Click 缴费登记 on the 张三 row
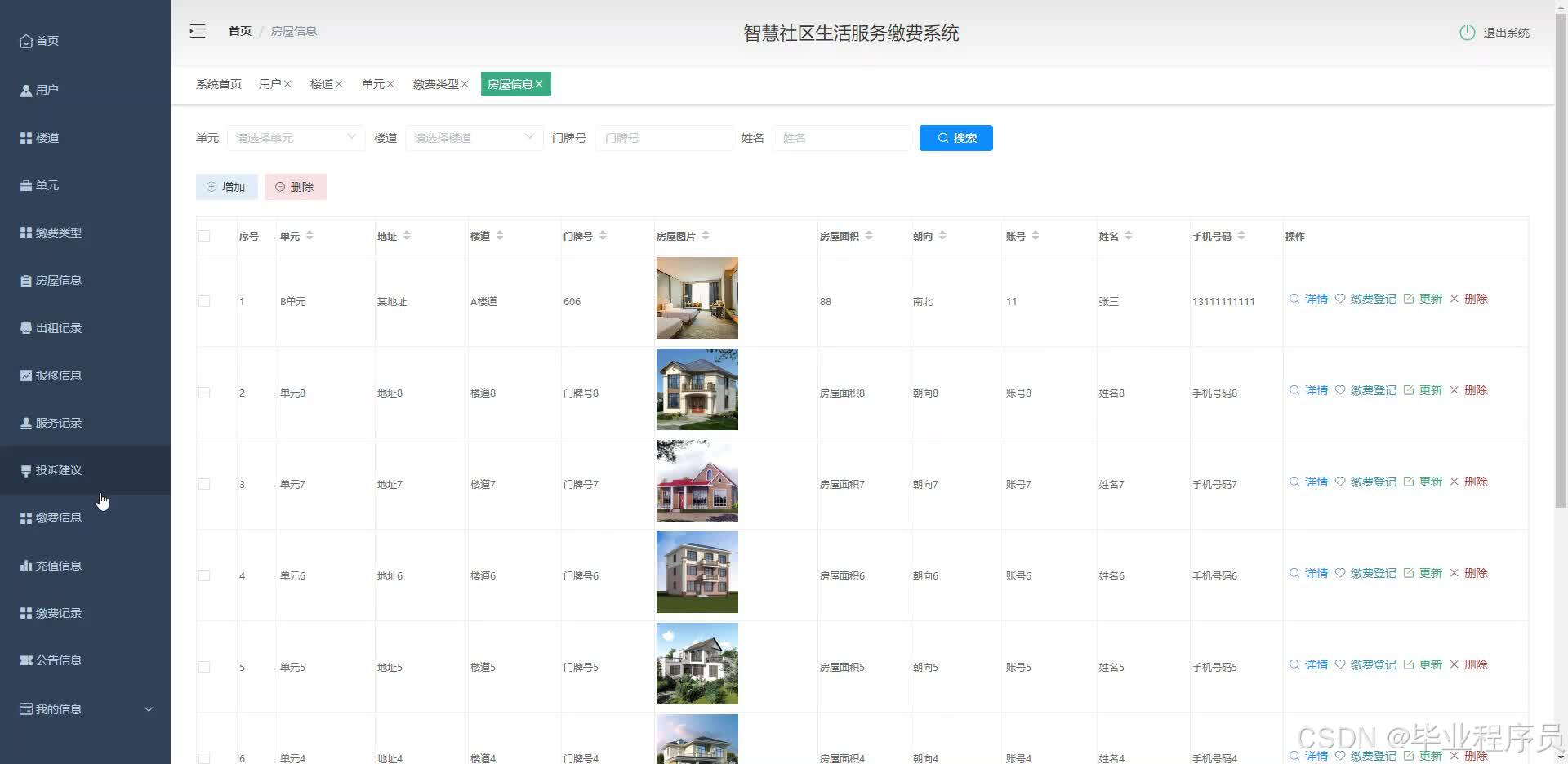 coord(1372,299)
